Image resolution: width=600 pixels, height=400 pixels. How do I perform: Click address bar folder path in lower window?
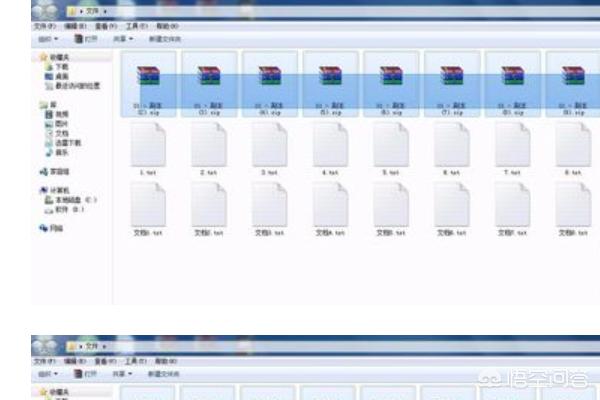[x=91, y=346]
